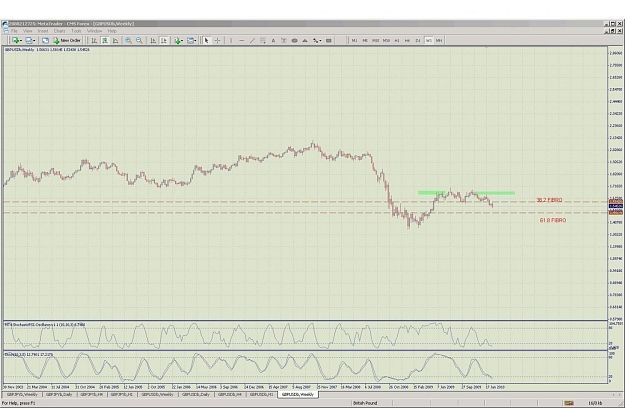Image resolution: width=625 pixels, height=408 pixels.
Task: Open the View menu
Action: [28, 31]
